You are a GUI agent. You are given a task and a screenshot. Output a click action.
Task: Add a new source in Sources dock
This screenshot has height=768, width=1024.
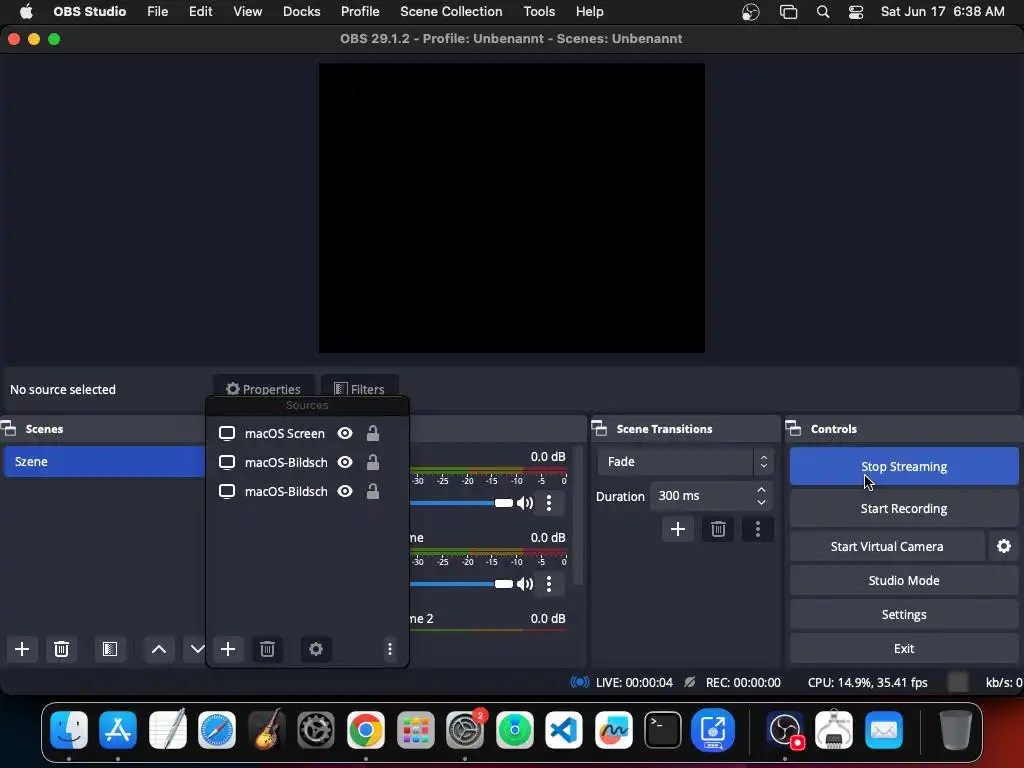point(228,649)
